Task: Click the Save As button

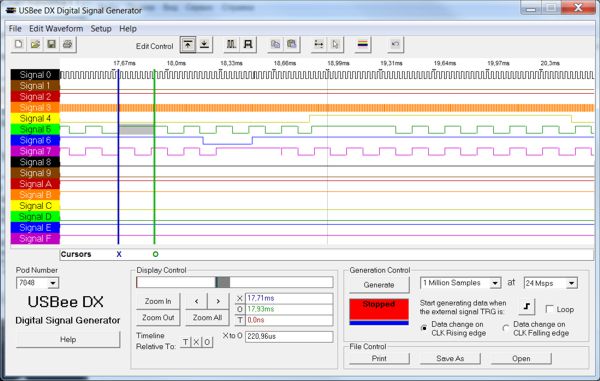Action: point(450,359)
